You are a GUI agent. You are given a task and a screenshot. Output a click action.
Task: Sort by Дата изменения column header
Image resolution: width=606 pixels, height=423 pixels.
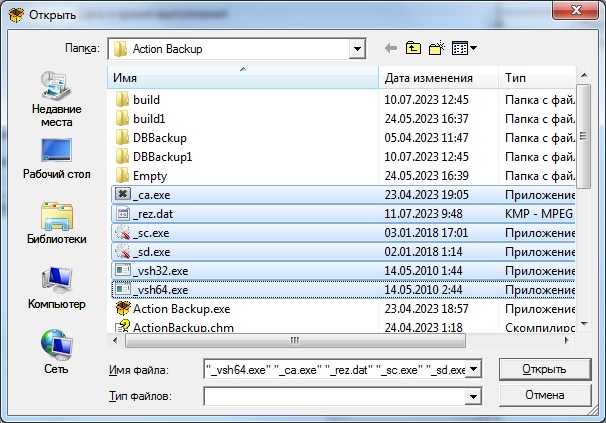click(438, 78)
